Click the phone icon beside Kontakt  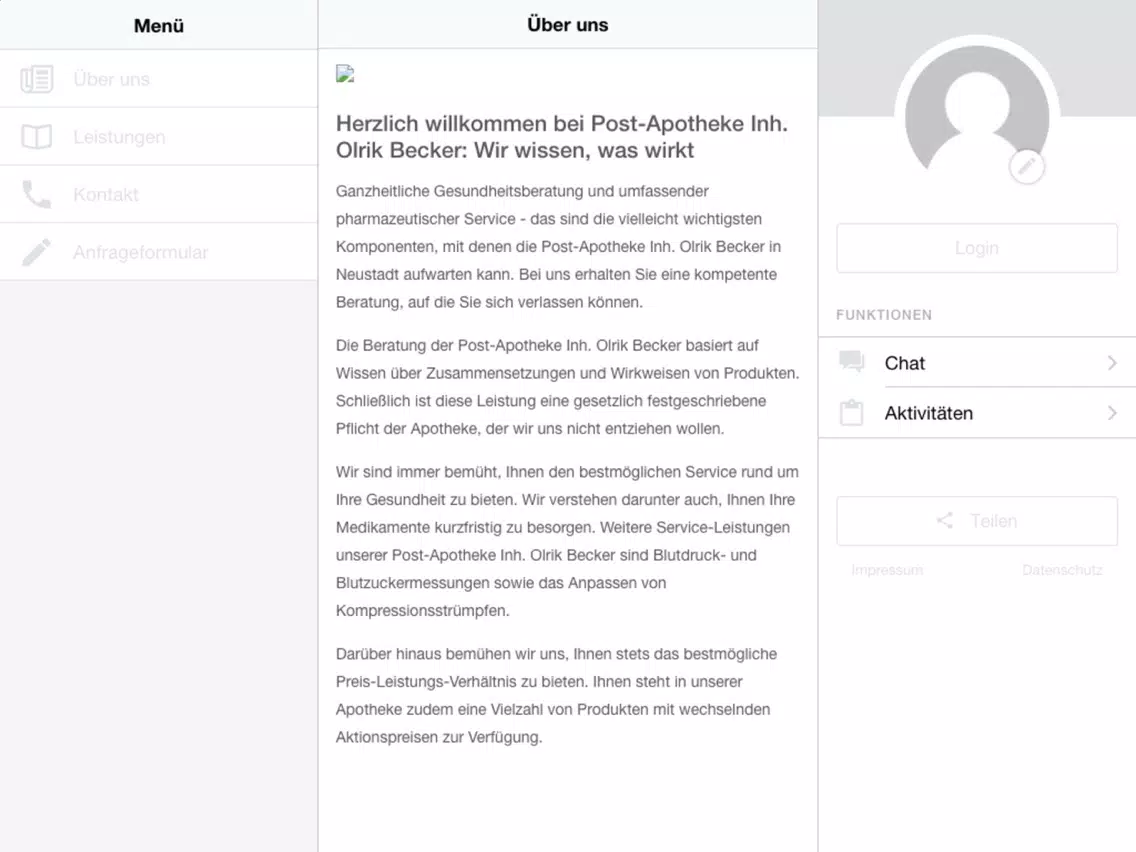tap(36, 194)
